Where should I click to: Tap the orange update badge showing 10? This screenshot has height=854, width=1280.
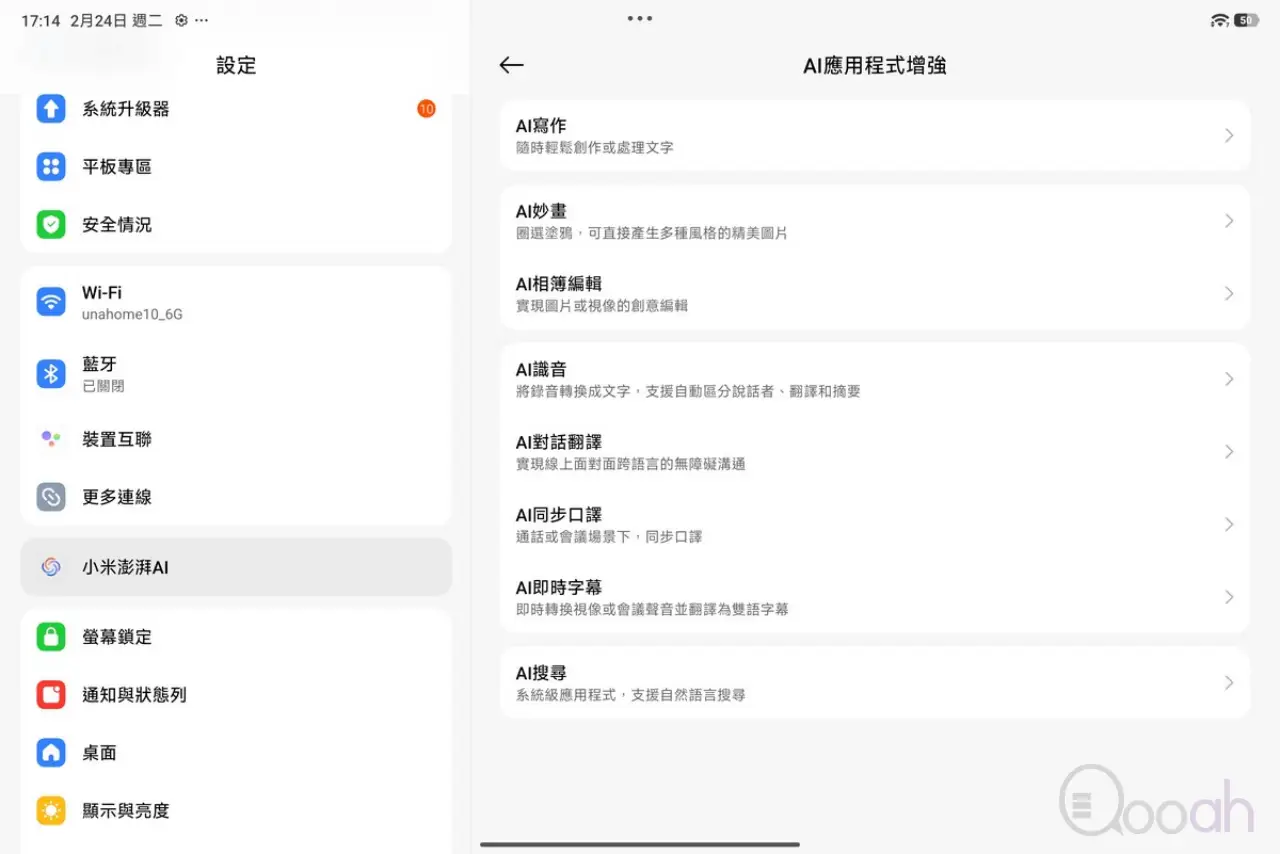[x=426, y=109]
